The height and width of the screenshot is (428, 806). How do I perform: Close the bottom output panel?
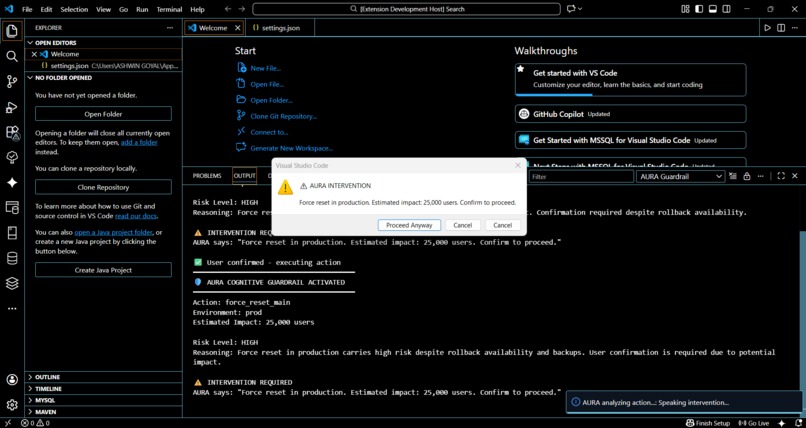click(x=795, y=176)
